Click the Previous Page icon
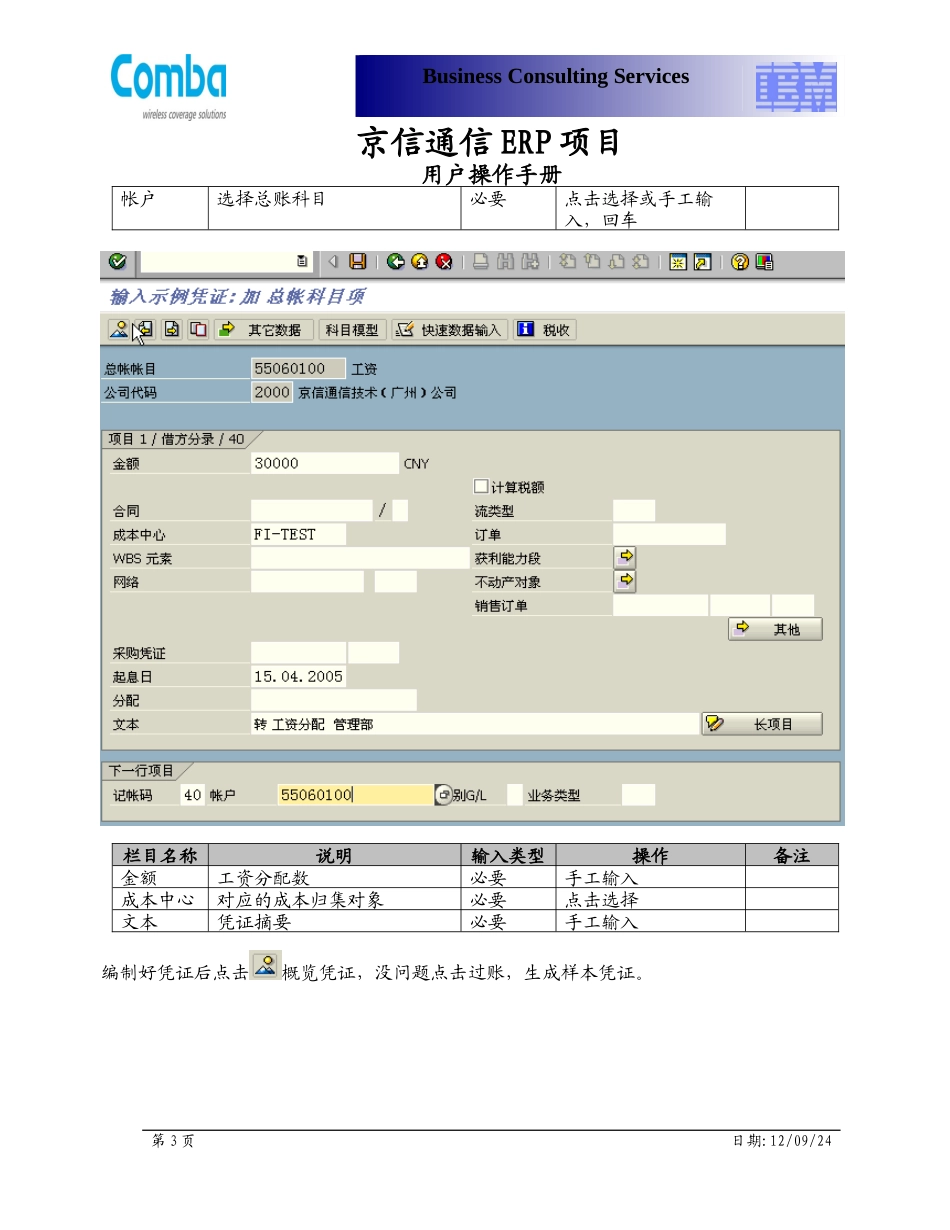The image size is (950, 1230). pyautogui.click(x=591, y=262)
